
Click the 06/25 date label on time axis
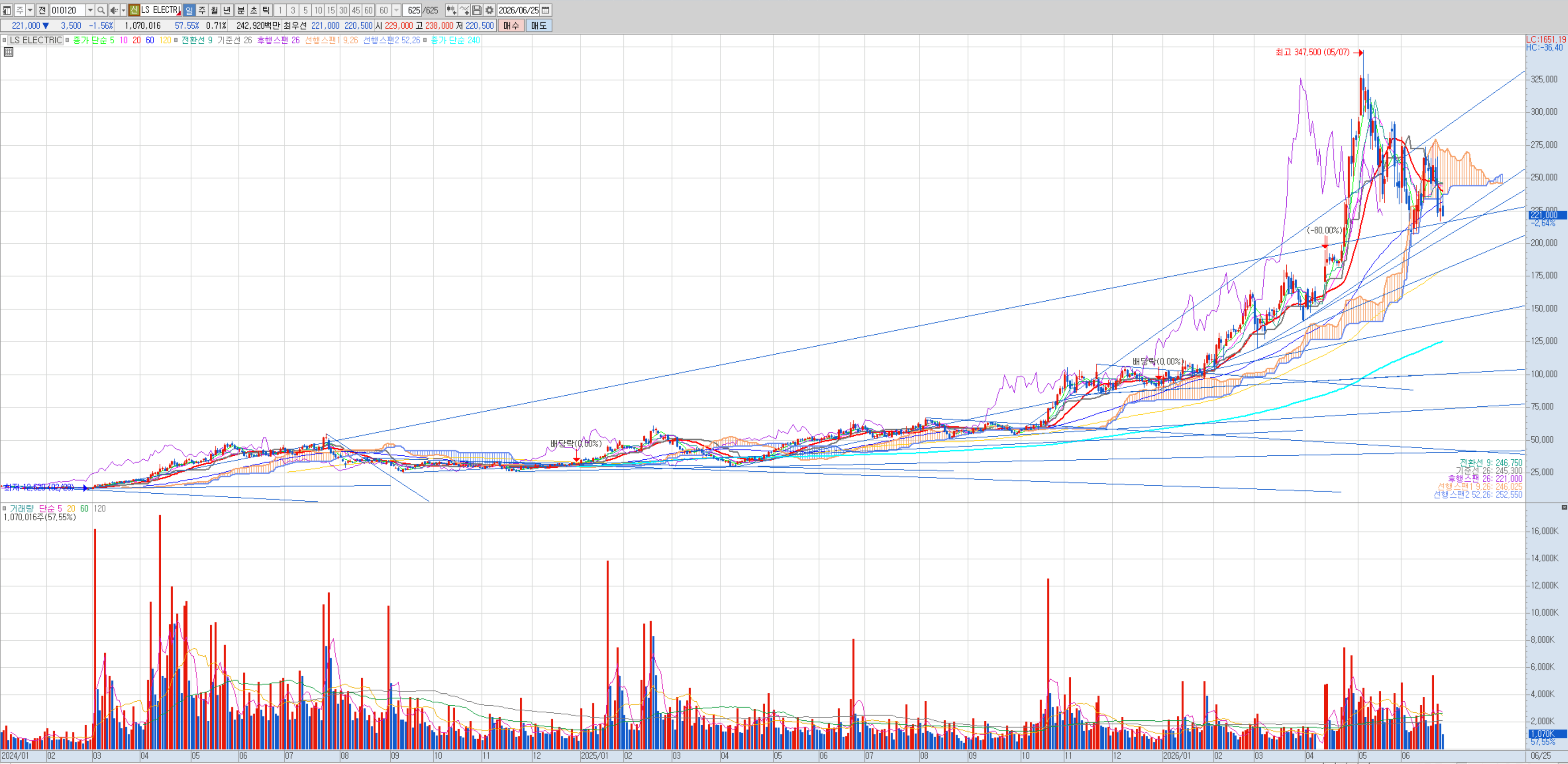click(1541, 756)
